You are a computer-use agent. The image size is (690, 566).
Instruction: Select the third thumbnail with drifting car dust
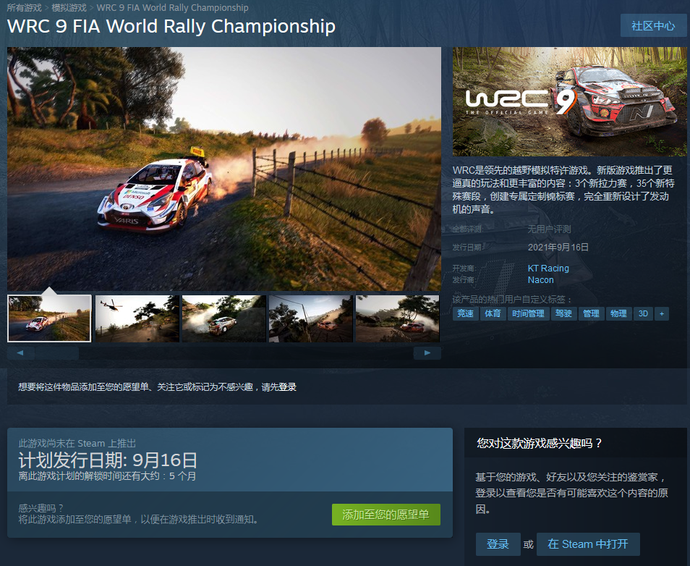click(x=224, y=319)
